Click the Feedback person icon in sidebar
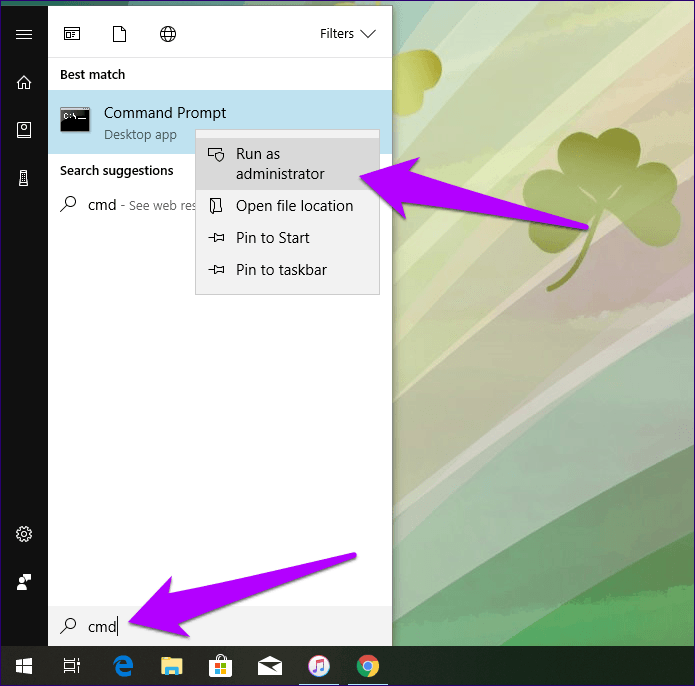695x686 pixels. pyautogui.click(x=24, y=582)
